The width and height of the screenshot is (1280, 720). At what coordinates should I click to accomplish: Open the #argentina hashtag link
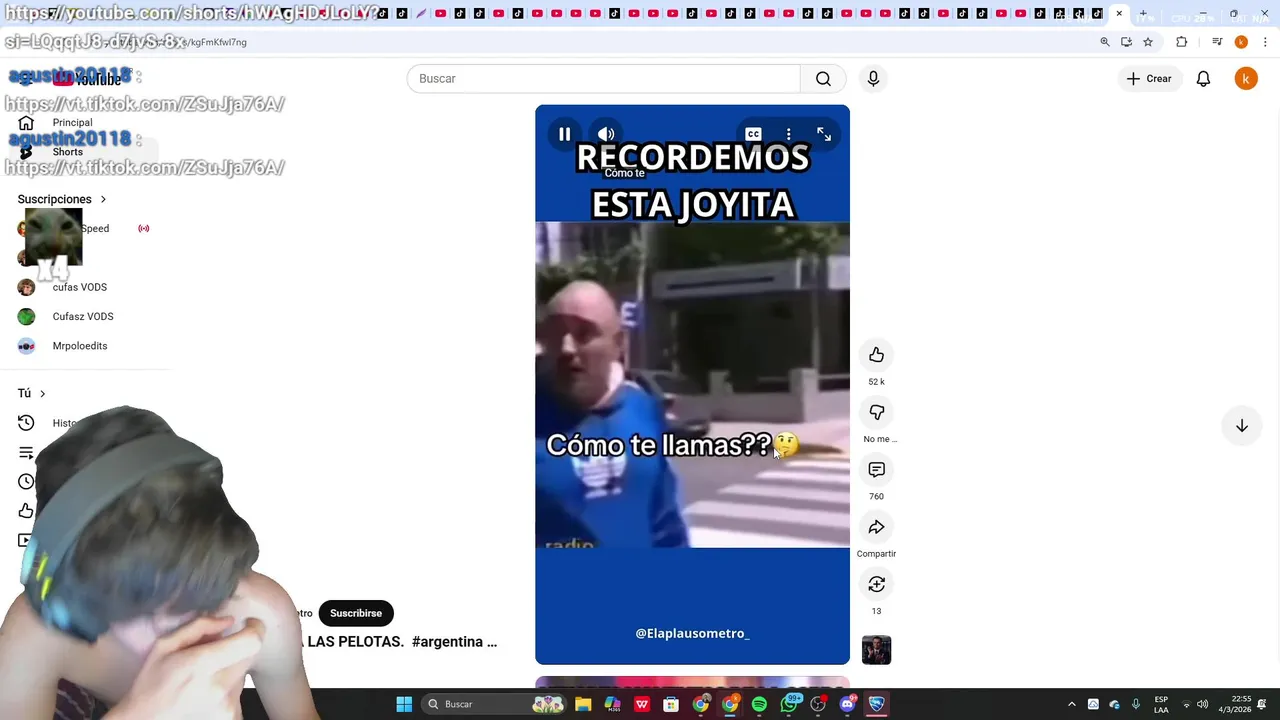tap(447, 642)
